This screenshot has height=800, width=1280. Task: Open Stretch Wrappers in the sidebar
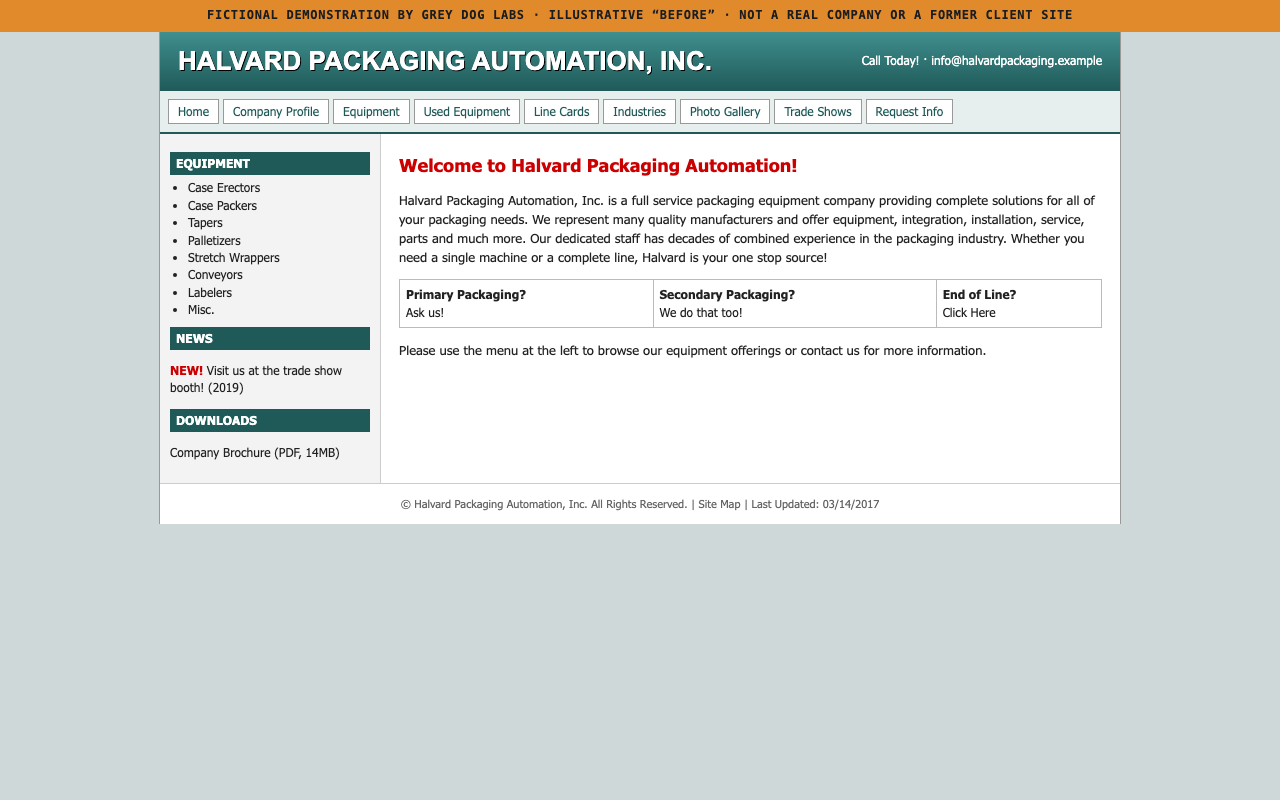pos(234,258)
